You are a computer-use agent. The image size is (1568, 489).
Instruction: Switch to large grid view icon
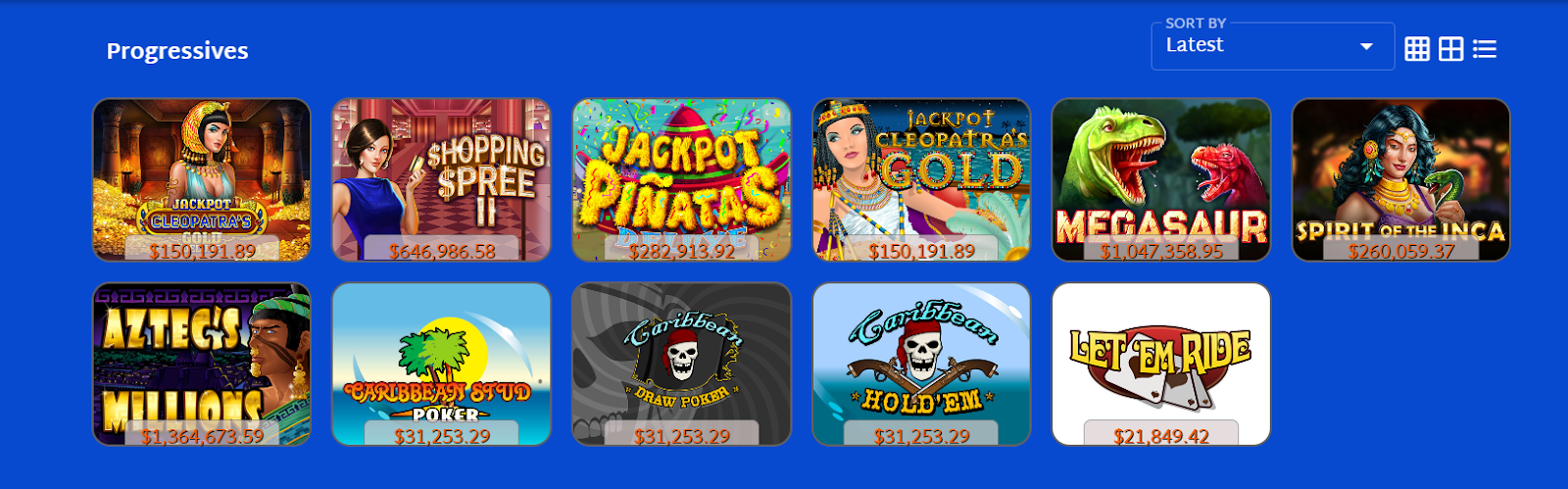(x=1451, y=49)
